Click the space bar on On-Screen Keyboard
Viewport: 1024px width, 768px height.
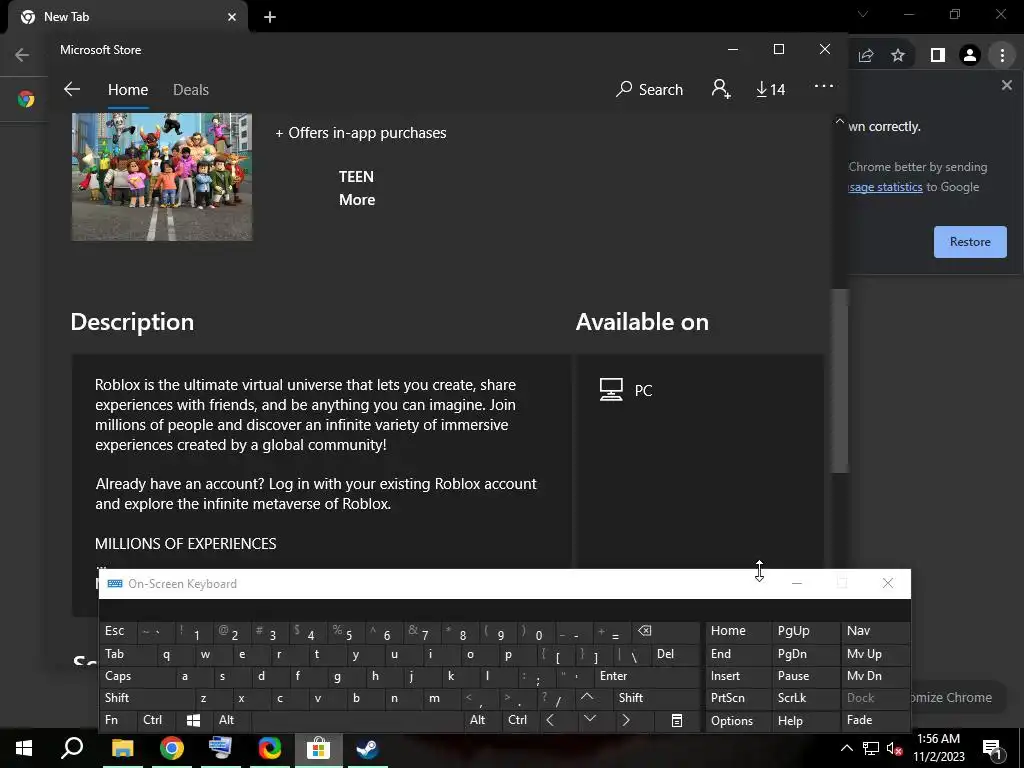pyautogui.click(x=357, y=720)
